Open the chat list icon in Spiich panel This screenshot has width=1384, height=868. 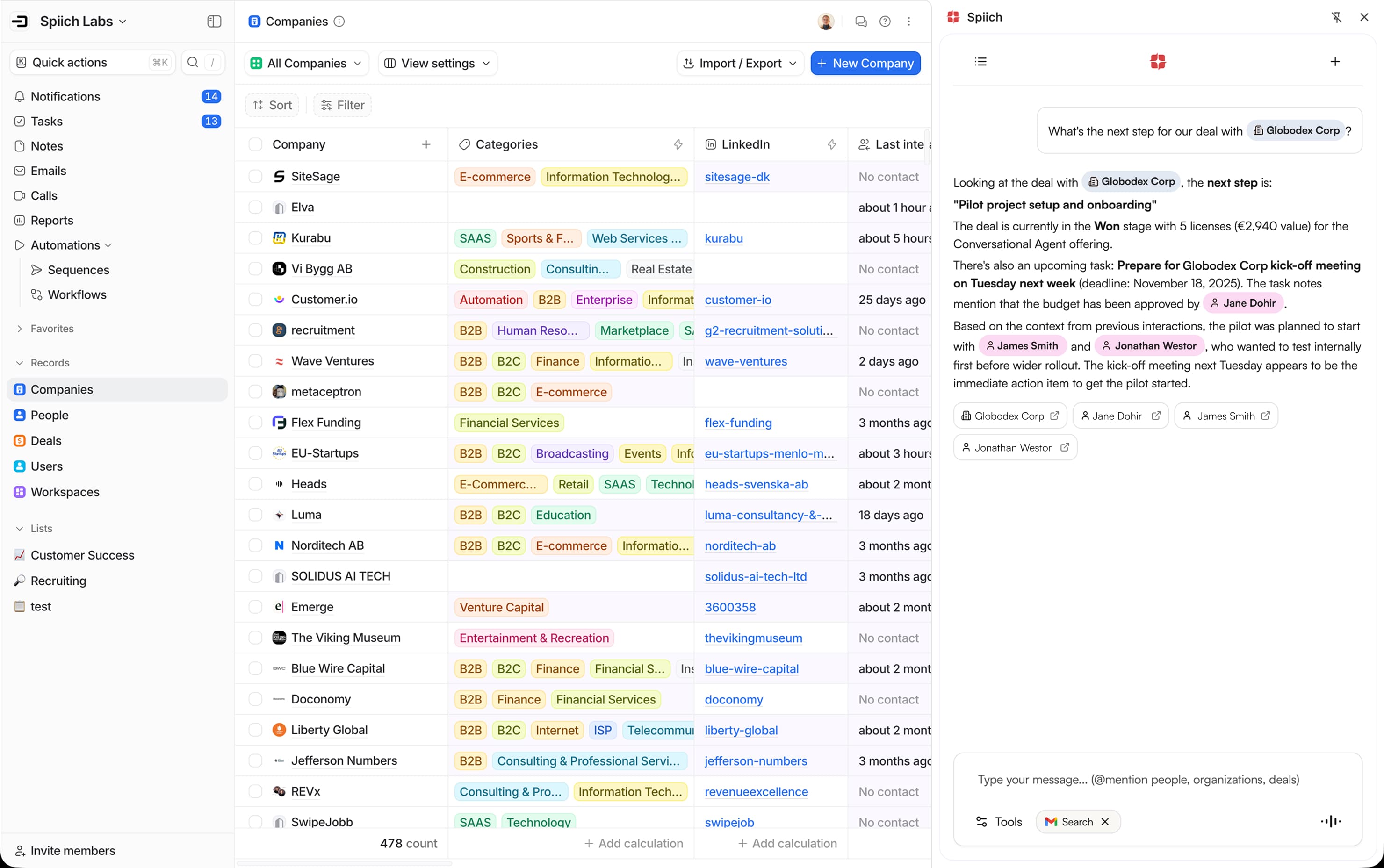click(x=980, y=61)
